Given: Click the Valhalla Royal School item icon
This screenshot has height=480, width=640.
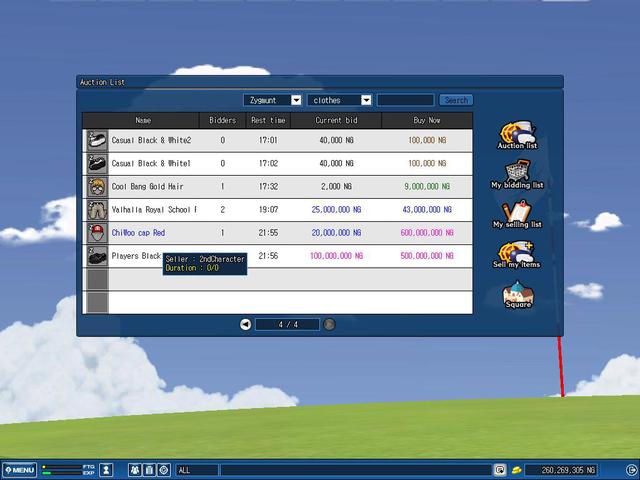Looking at the screenshot, I should pos(96,210).
